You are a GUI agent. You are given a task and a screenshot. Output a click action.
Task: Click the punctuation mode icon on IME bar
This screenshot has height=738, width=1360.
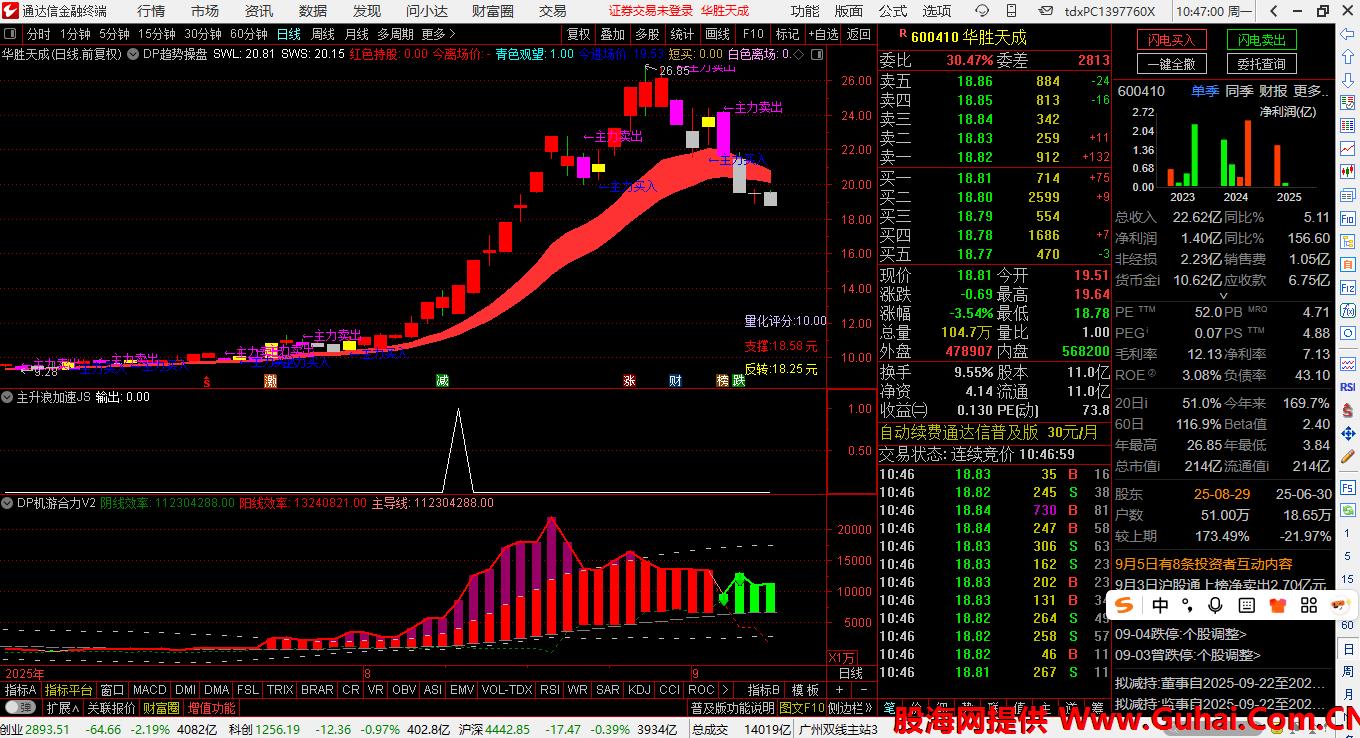[x=1188, y=605]
